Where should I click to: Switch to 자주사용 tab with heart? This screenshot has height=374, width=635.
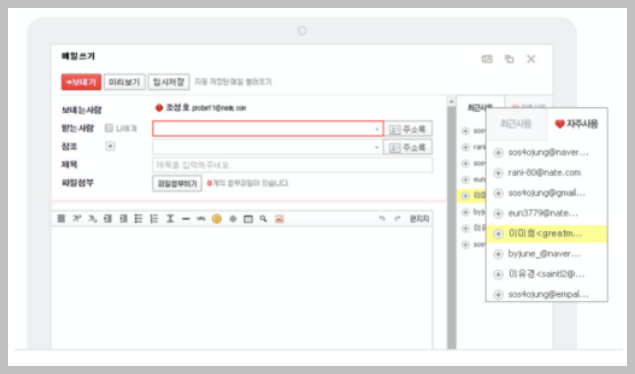click(x=576, y=123)
